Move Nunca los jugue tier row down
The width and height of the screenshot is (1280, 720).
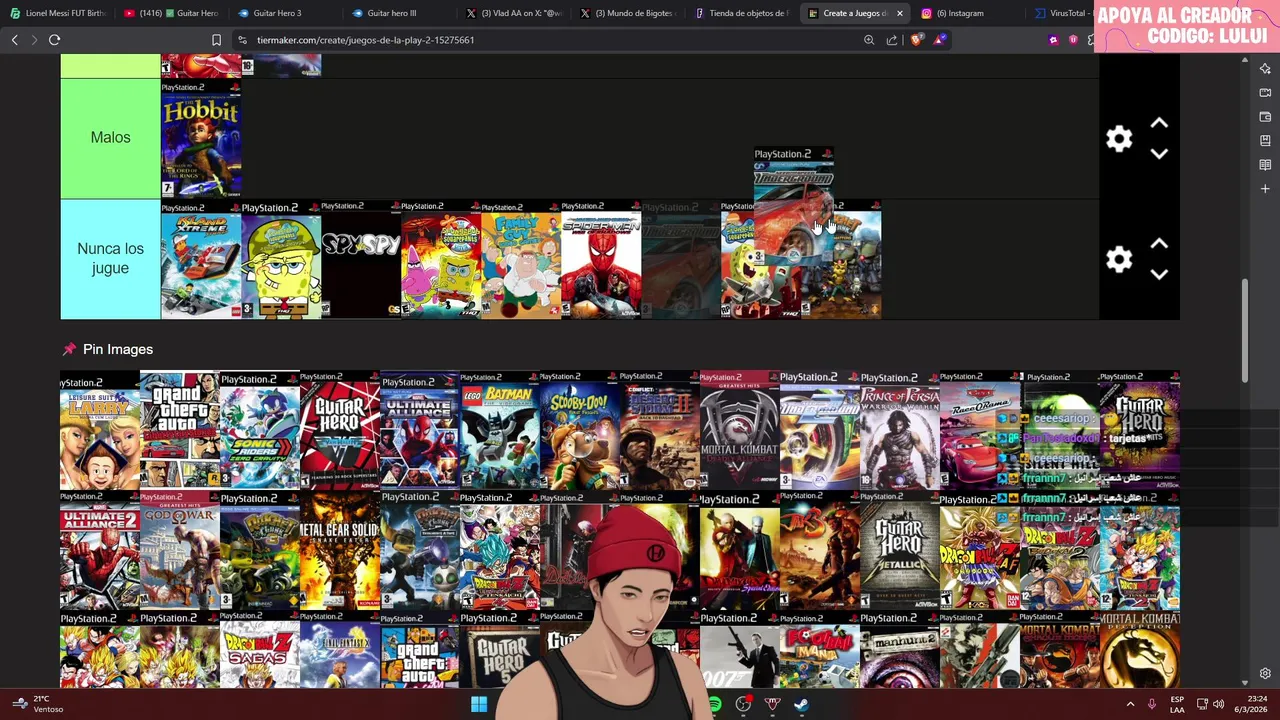pos(1159,275)
